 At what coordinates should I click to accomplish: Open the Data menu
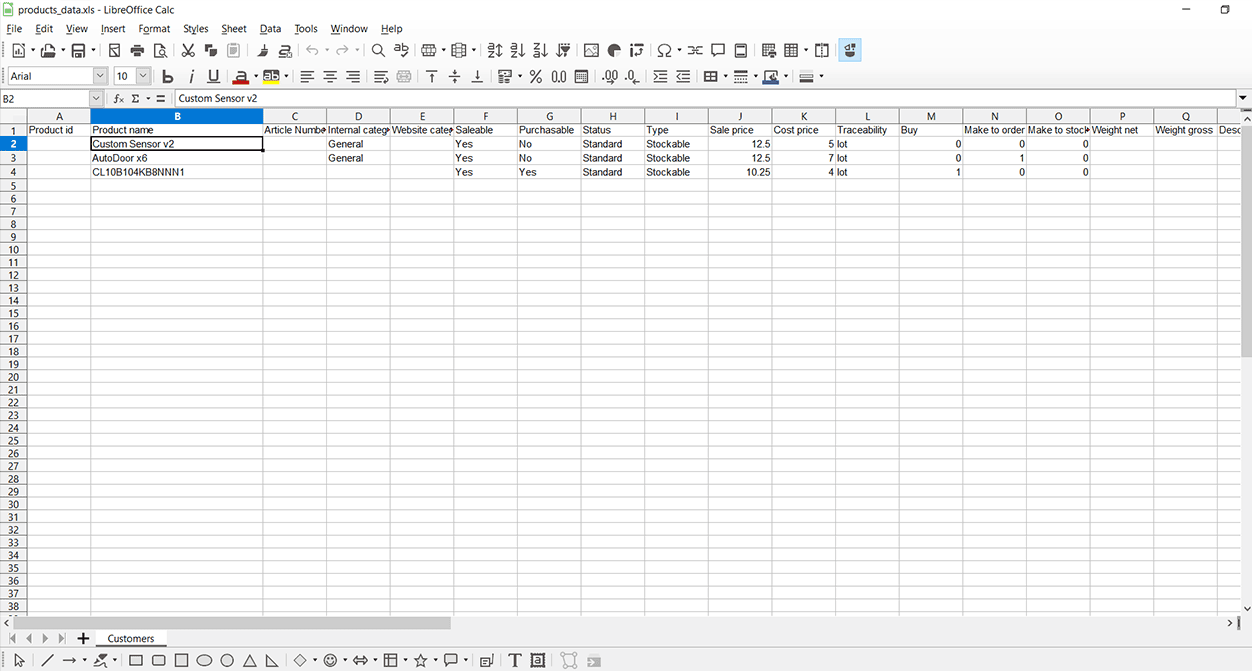pyautogui.click(x=270, y=29)
